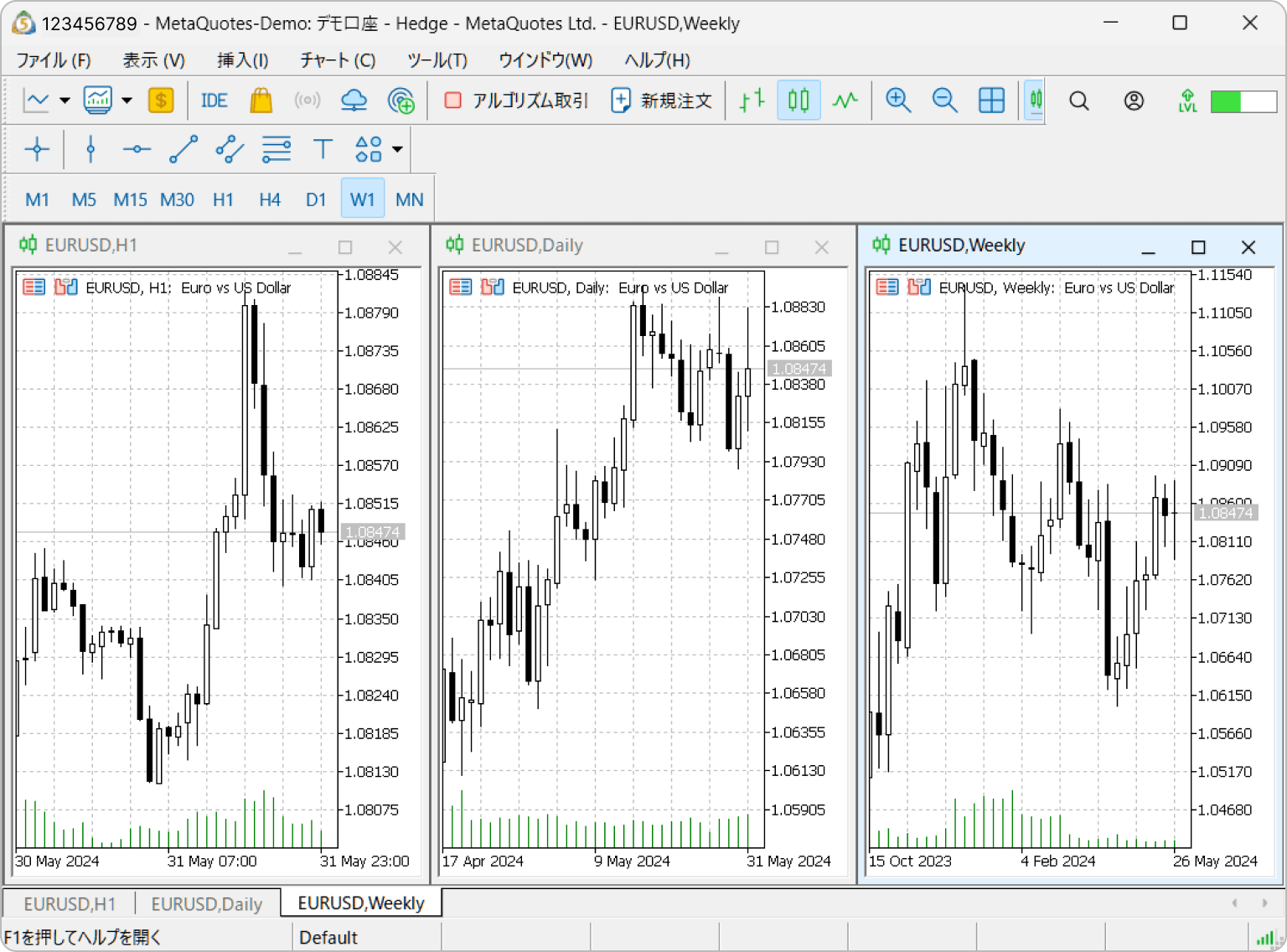Tile chart windows with grid icon

click(x=991, y=101)
